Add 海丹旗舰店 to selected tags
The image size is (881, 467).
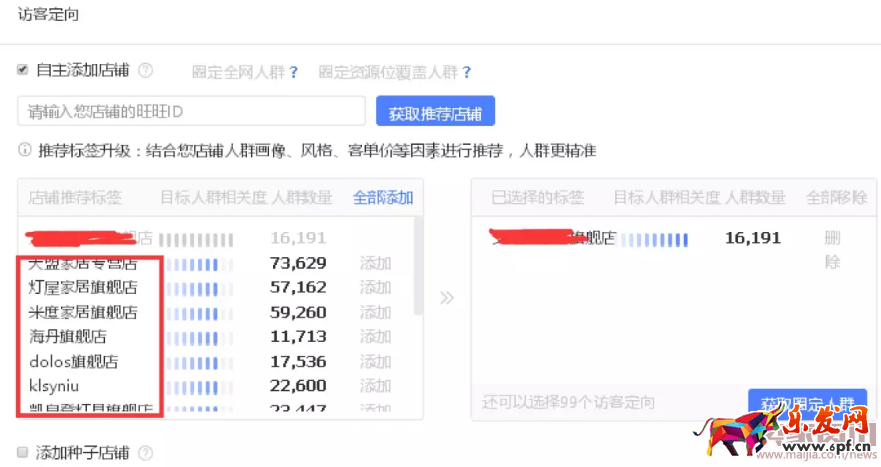click(375, 337)
